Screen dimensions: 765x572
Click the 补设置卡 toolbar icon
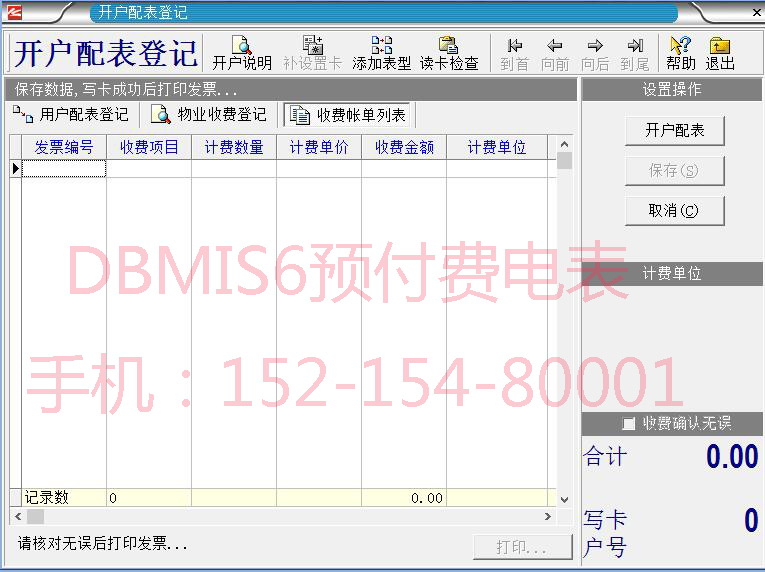pyautogui.click(x=312, y=53)
